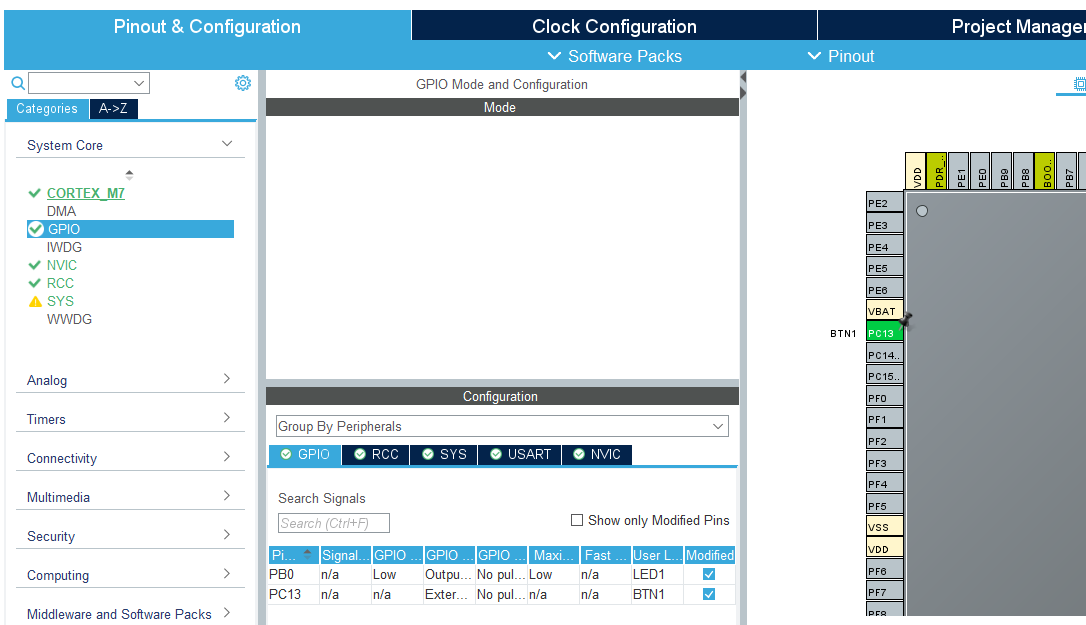Screen dimensions: 1086x625
Task: Open the Software Packs menu
Action: [614, 56]
